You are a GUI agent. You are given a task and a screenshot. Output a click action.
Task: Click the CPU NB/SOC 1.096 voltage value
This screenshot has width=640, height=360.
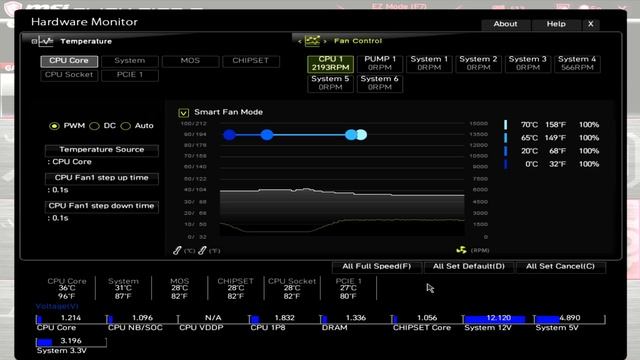coord(142,318)
